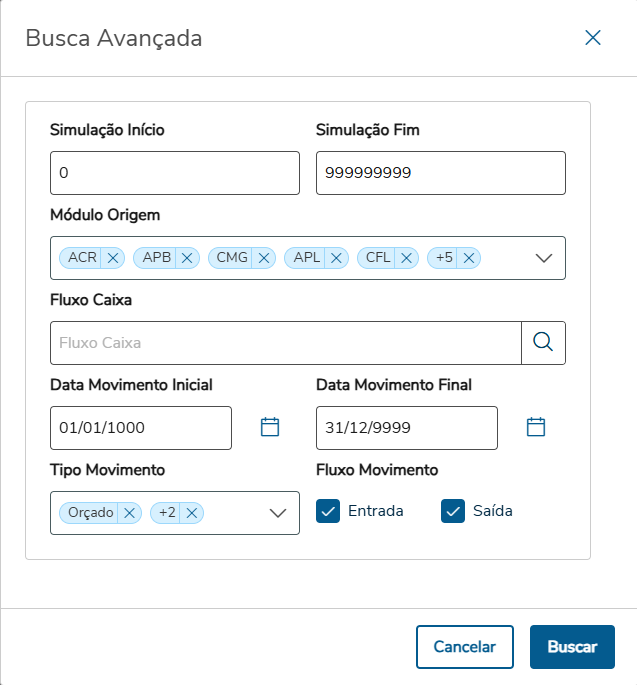Screen dimensions: 637x685
Task: Uncheck the Saída checkbox
Action: tap(453, 511)
